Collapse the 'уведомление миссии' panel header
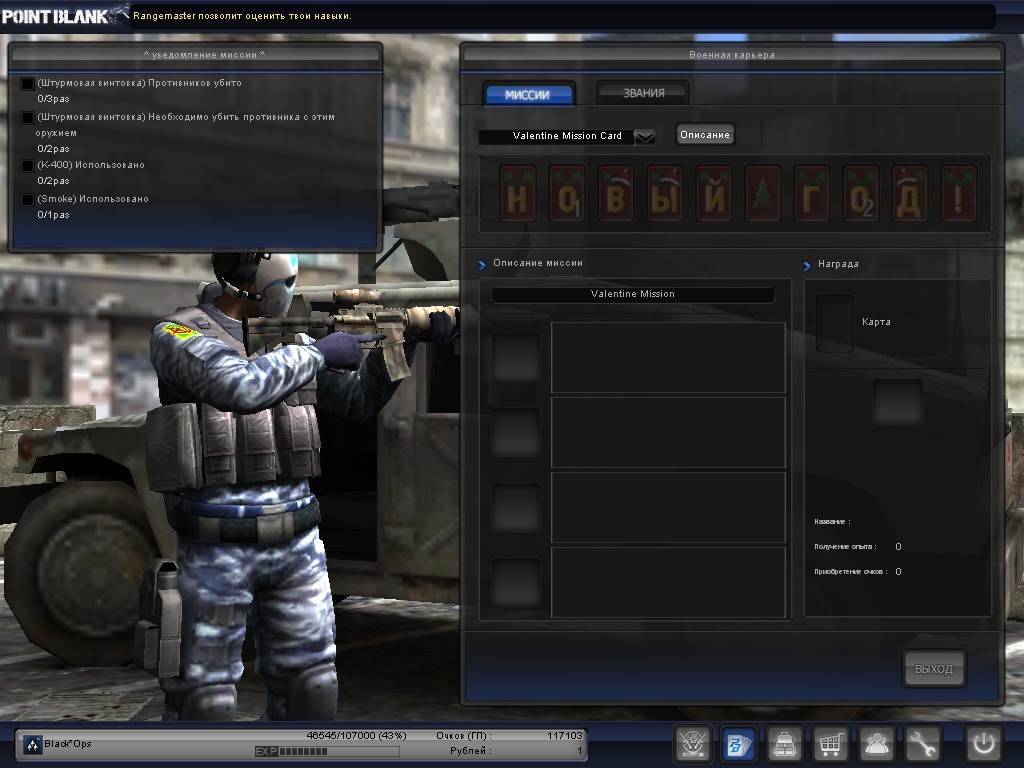1024x768 pixels. click(x=195, y=54)
